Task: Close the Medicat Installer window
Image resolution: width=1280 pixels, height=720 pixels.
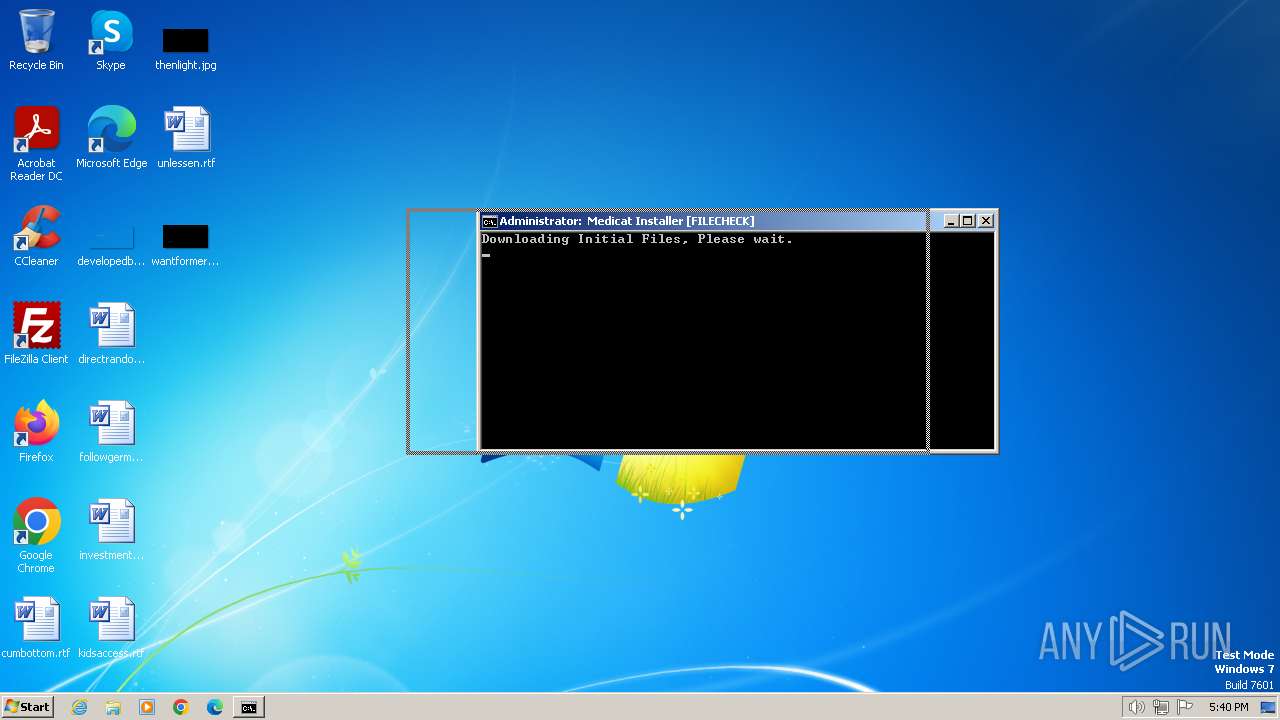Action: [986, 221]
